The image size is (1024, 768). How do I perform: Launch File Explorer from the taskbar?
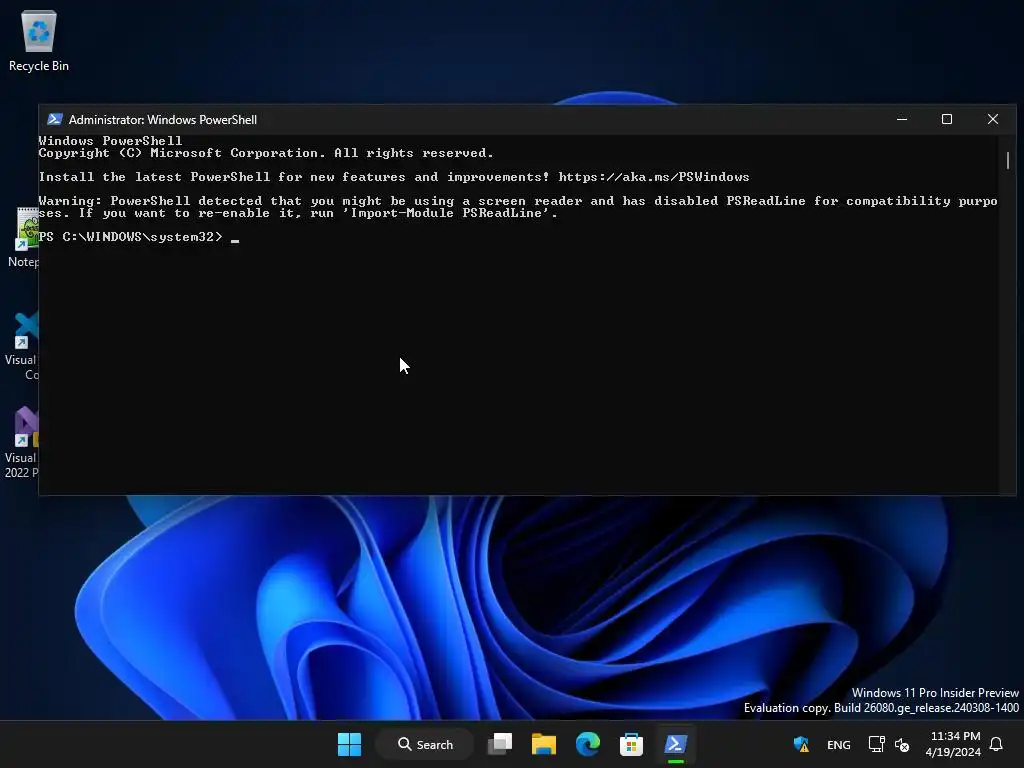point(544,744)
